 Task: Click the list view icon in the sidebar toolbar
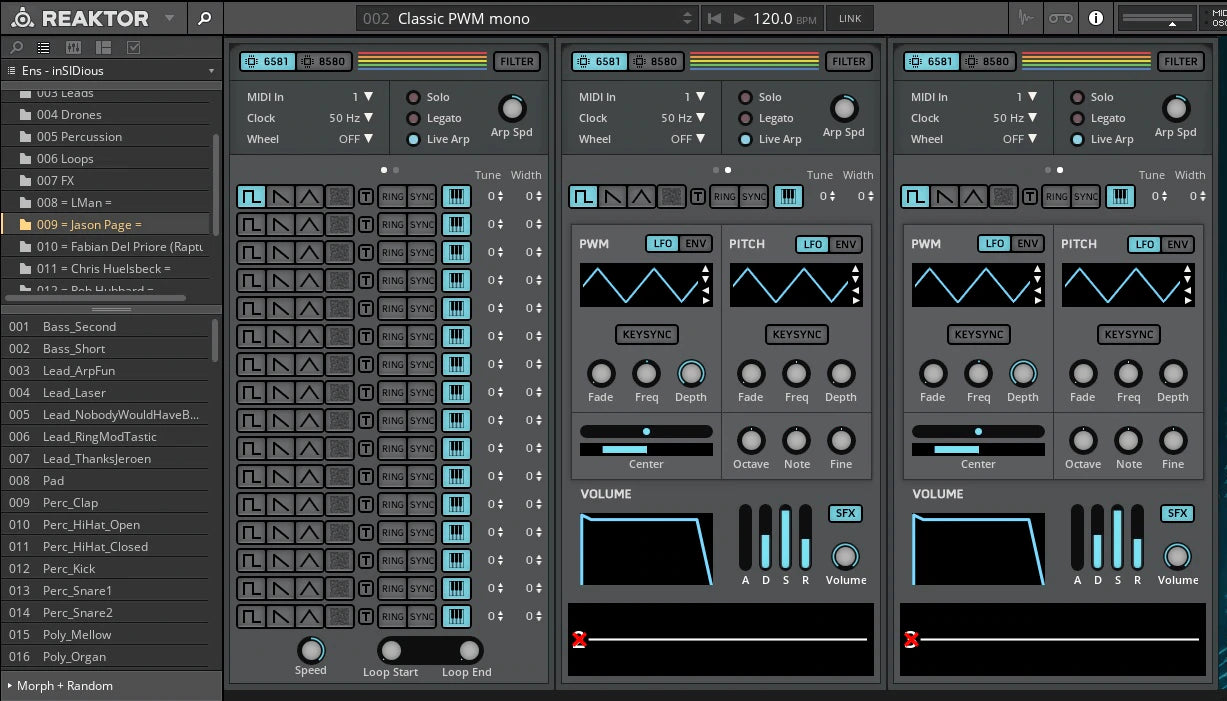tap(43, 47)
